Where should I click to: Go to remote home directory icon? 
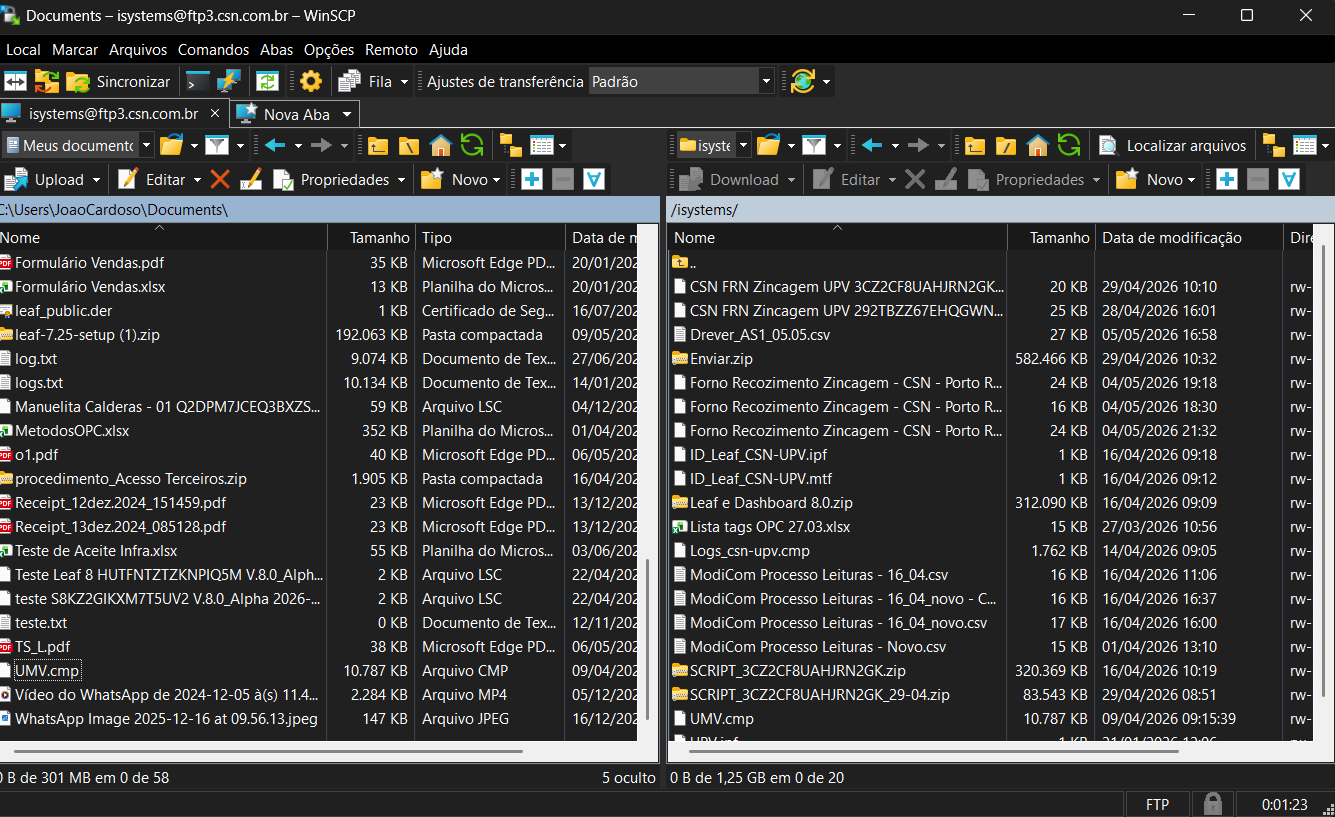click(x=1037, y=146)
